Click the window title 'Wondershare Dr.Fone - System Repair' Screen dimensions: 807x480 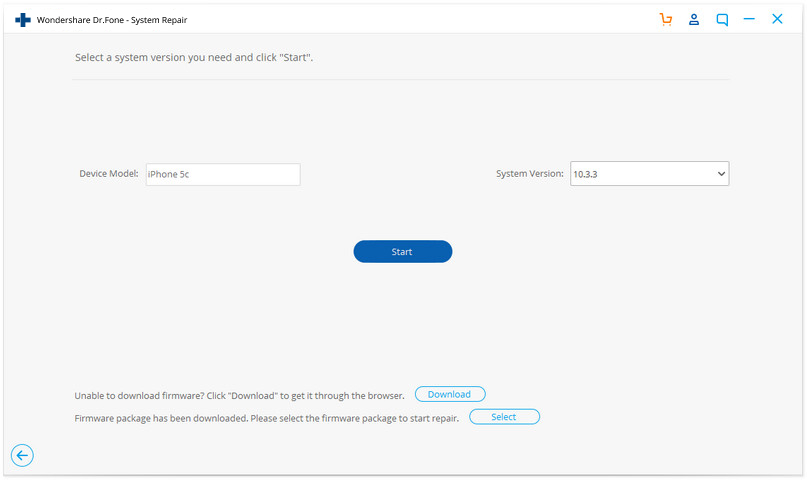pos(112,20)
